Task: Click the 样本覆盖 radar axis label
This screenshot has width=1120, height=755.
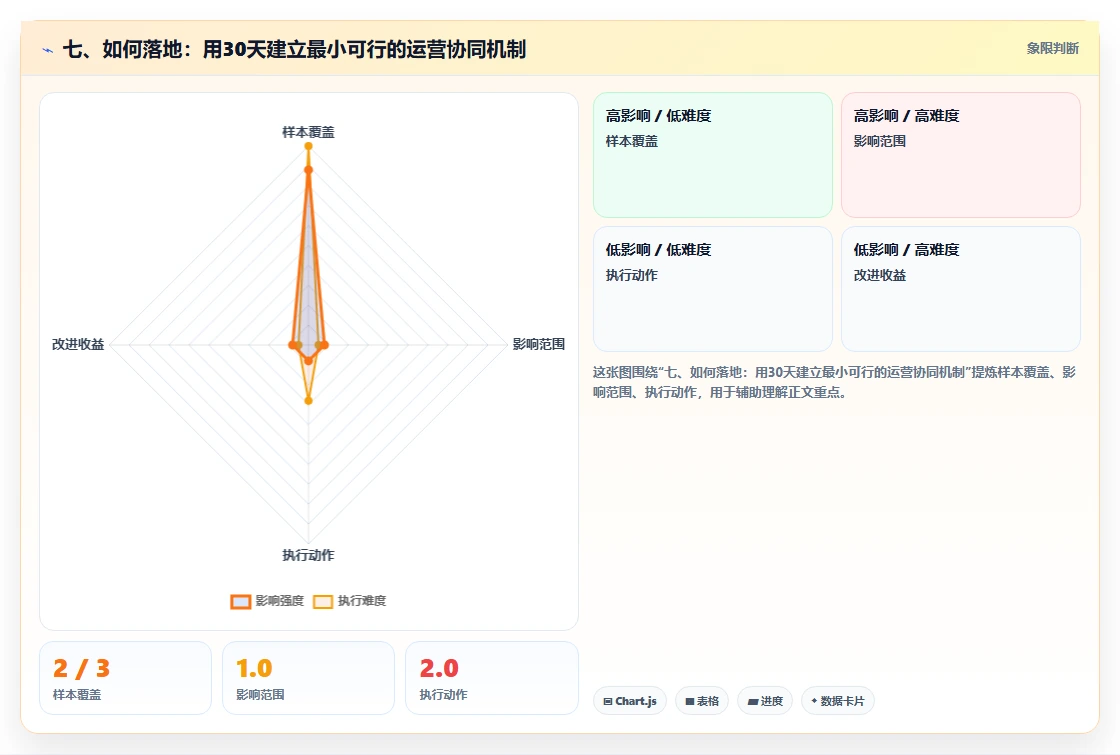Action: [x=309, y=132]
